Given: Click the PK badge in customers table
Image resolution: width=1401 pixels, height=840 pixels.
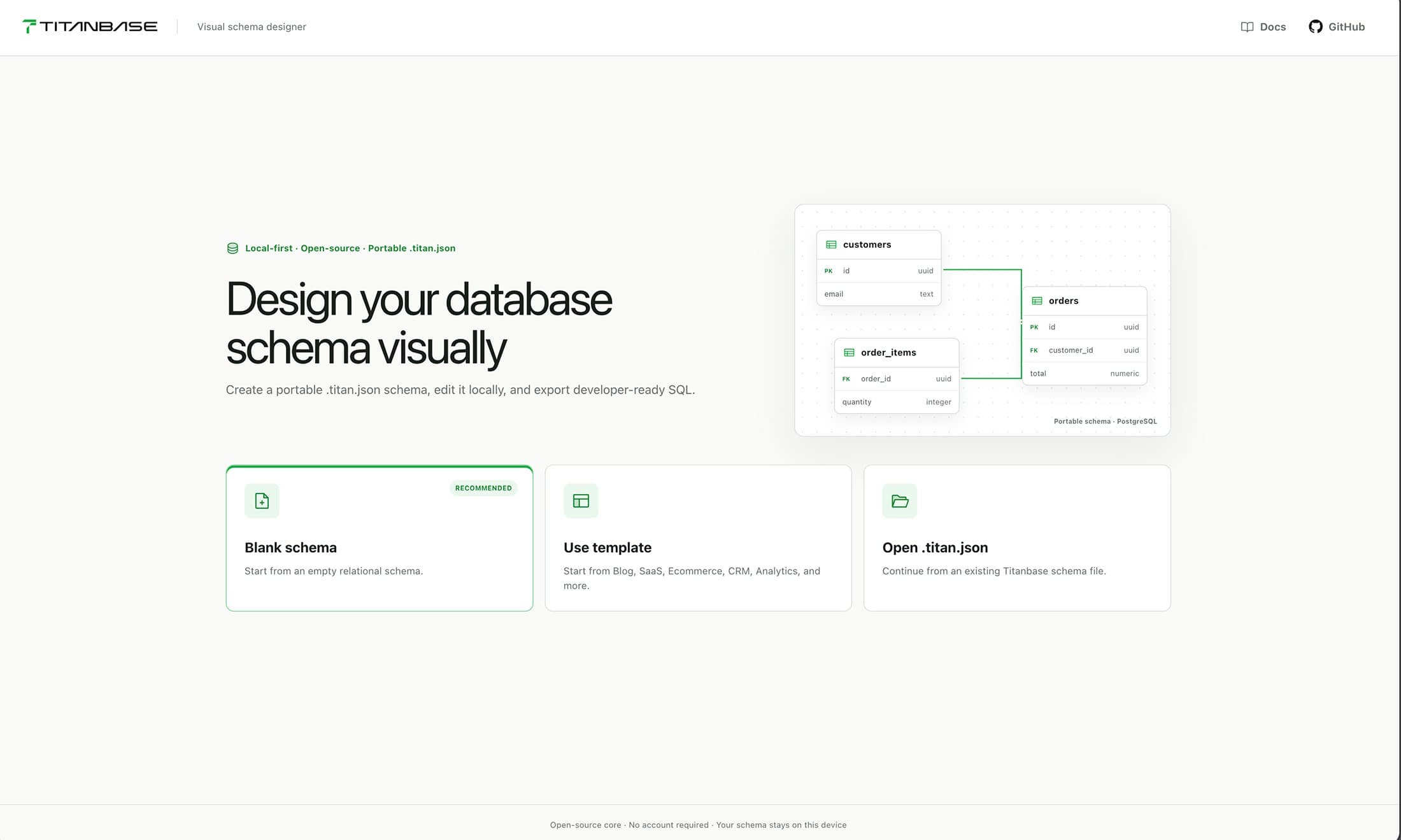Looking at the screenshot, I should tap(829, 271).
